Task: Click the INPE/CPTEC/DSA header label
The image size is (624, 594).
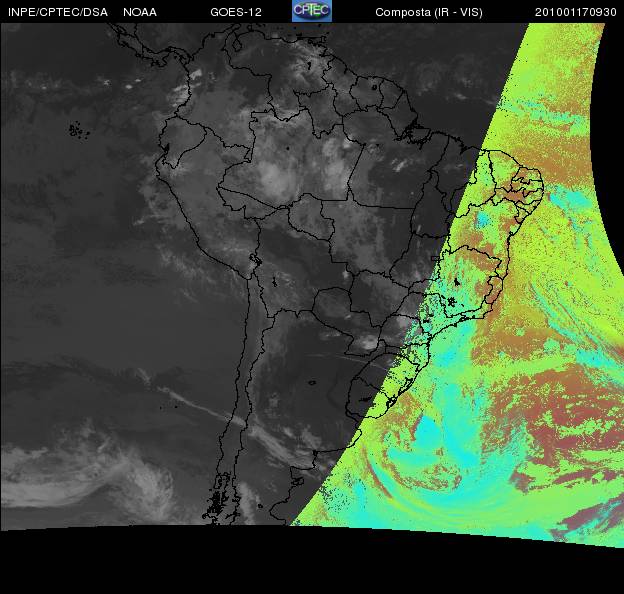Action: point(57,12)
